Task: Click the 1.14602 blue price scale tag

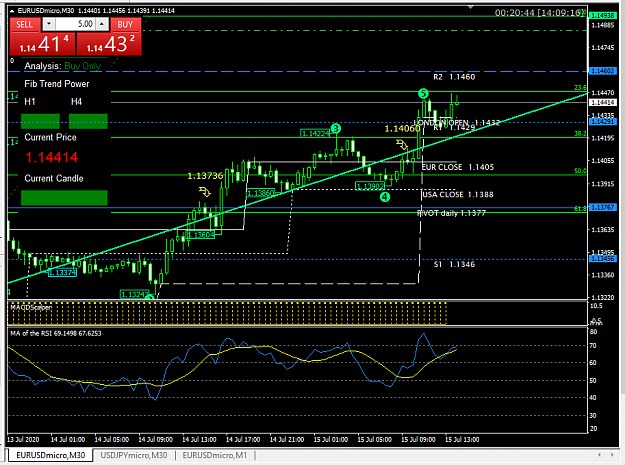Action: point(602,71)
